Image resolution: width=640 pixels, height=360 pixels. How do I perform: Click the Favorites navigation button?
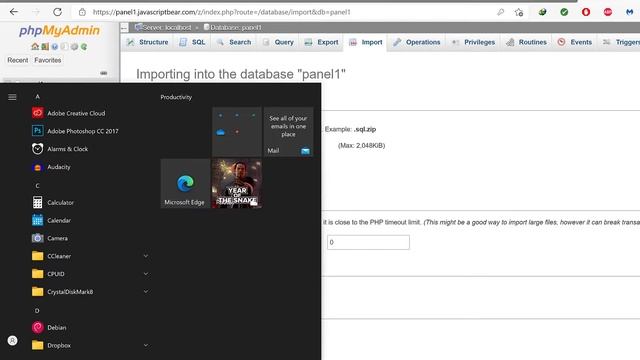click(x=48, y=60)
